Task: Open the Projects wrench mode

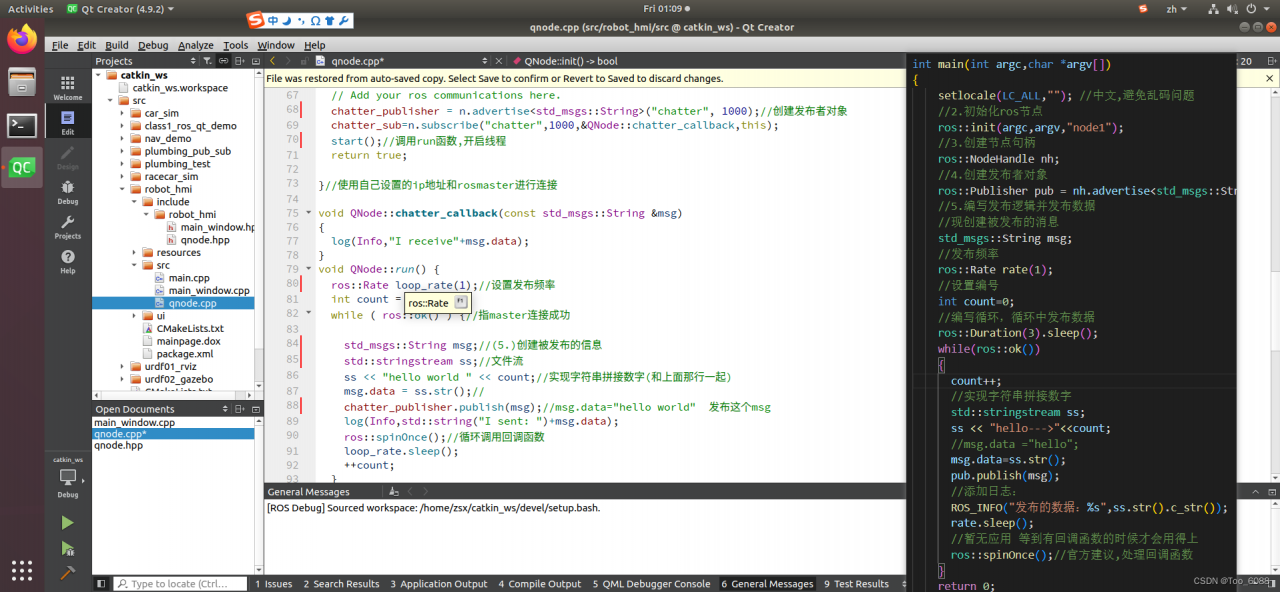Action: point(67,227)
